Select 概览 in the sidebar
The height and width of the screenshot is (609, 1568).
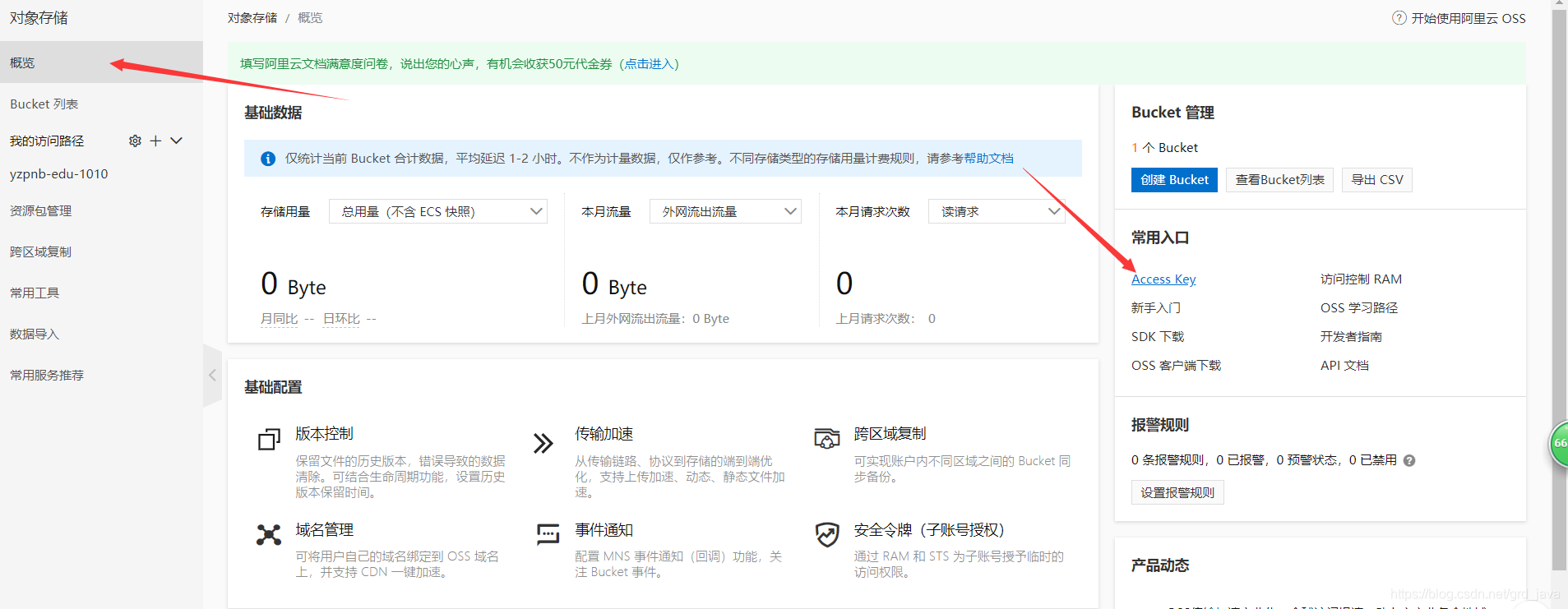tap(101, 62)
